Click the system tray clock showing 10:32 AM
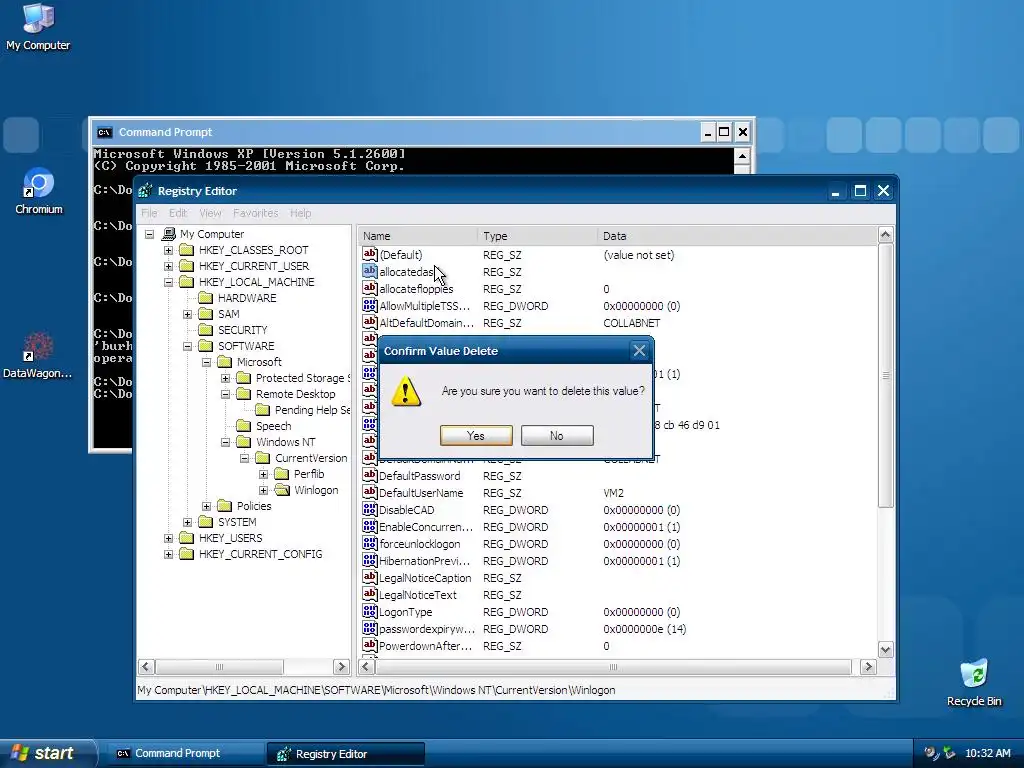Image resolution: width=1024 pixels, height=768 pixels. pyautogui.click(x=987, y=753)
